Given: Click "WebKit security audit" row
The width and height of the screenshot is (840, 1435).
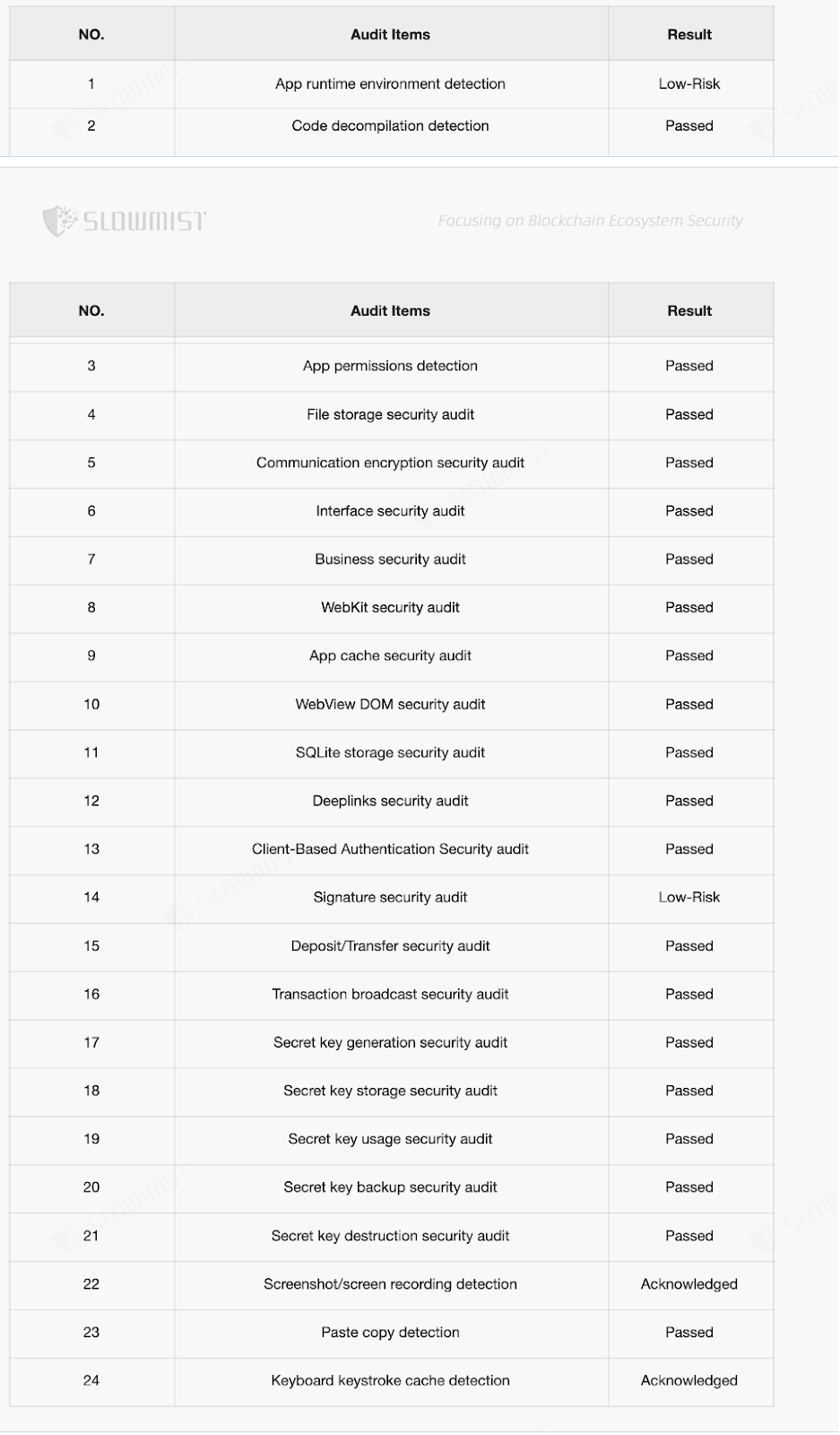Looking at the screenshot, I should (x=390, y=608).
